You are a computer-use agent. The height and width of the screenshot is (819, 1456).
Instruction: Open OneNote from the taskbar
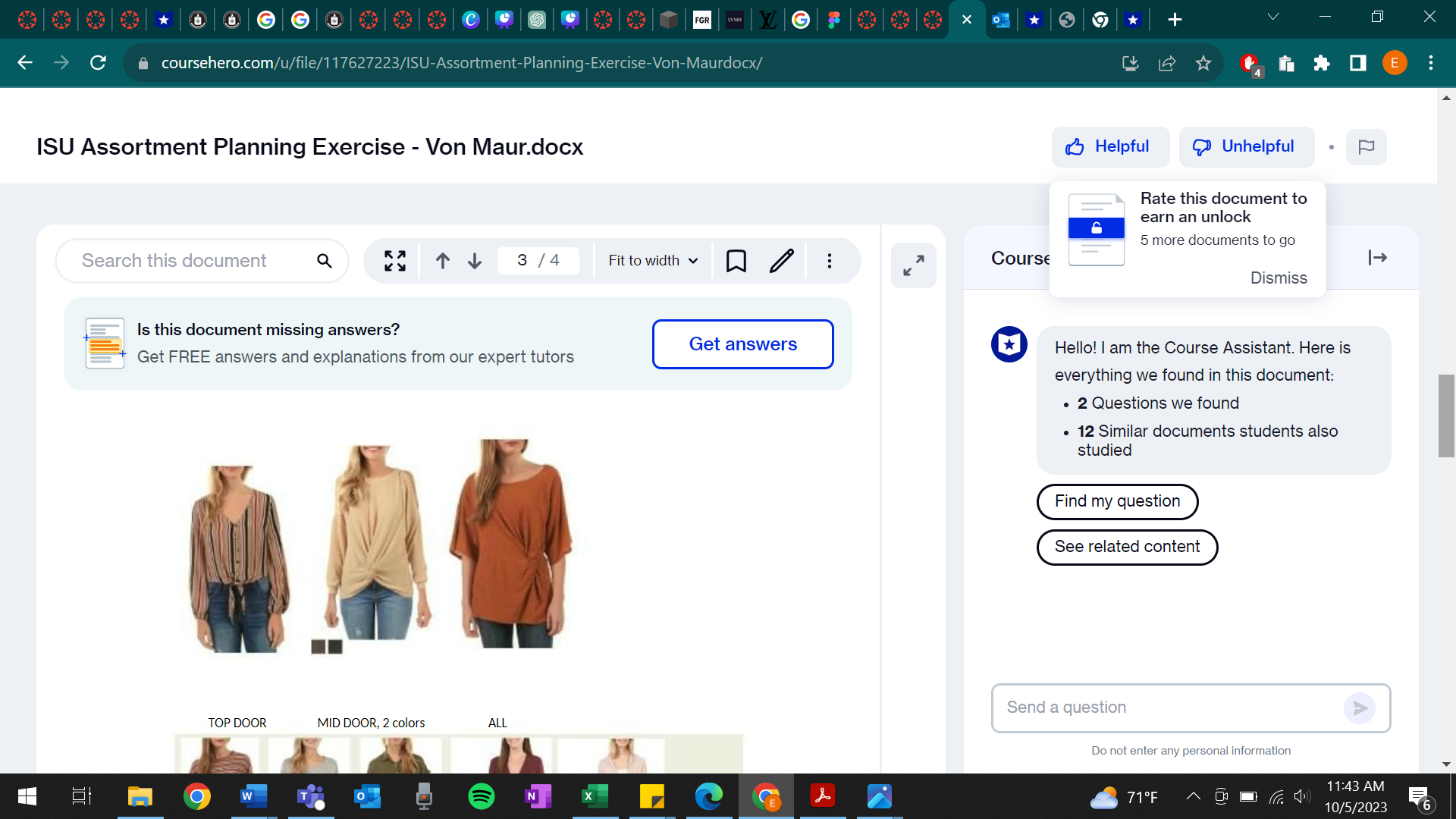pos(538,796)
